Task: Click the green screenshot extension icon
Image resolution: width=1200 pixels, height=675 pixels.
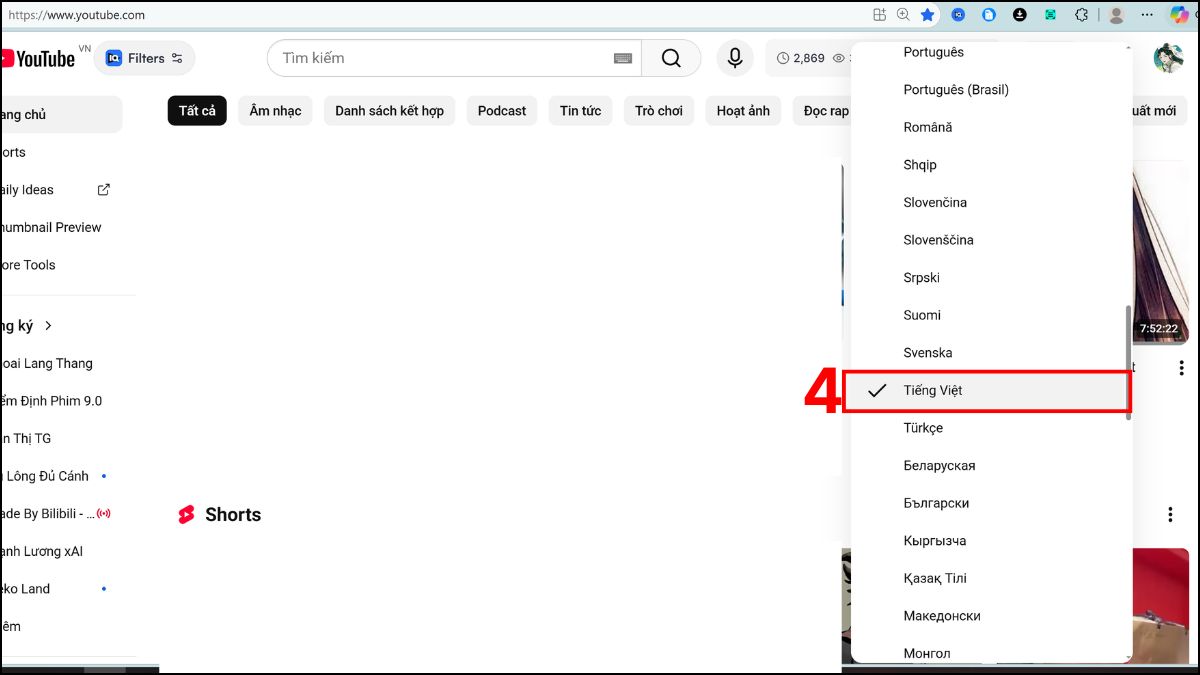Action: coord(1050,15)
